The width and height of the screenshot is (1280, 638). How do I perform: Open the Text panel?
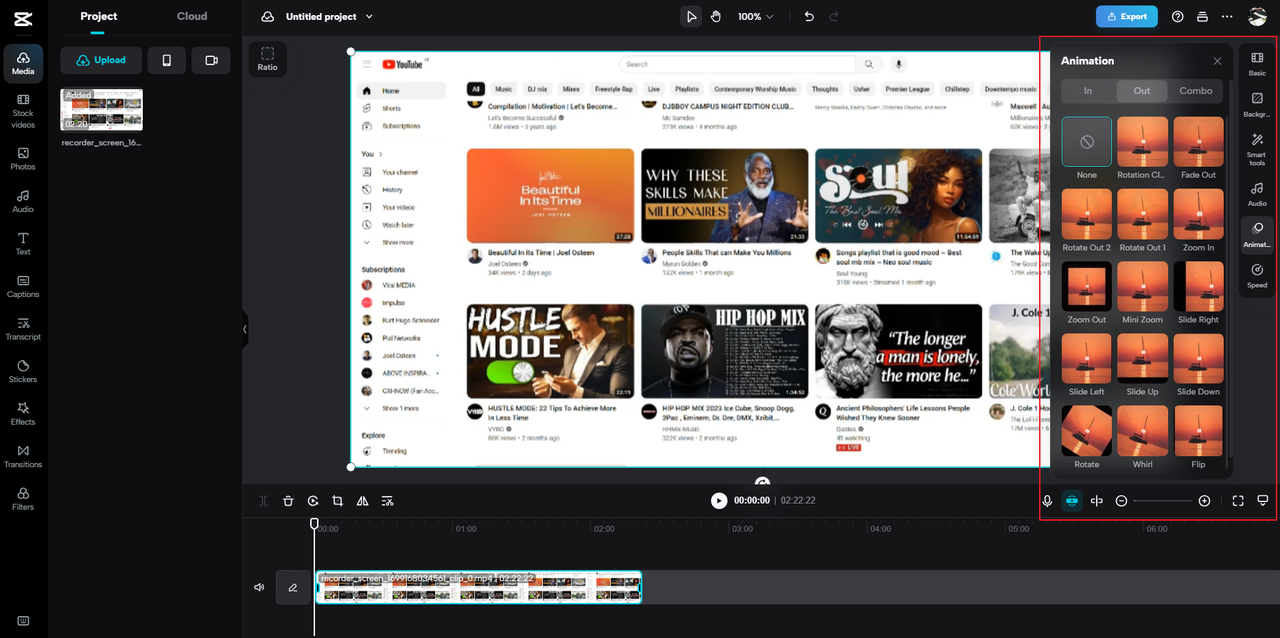[23, 244]
